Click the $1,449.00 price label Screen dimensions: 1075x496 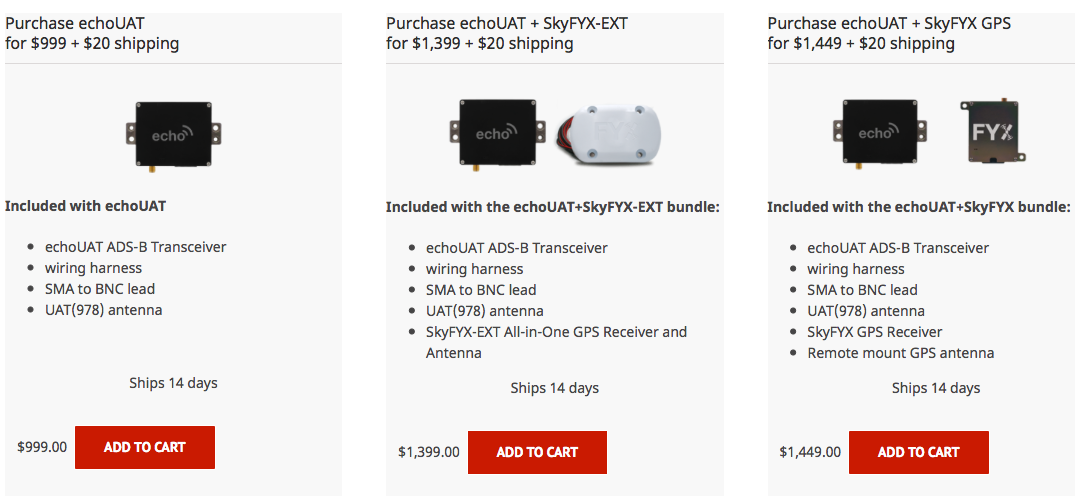tap(810, 452)
